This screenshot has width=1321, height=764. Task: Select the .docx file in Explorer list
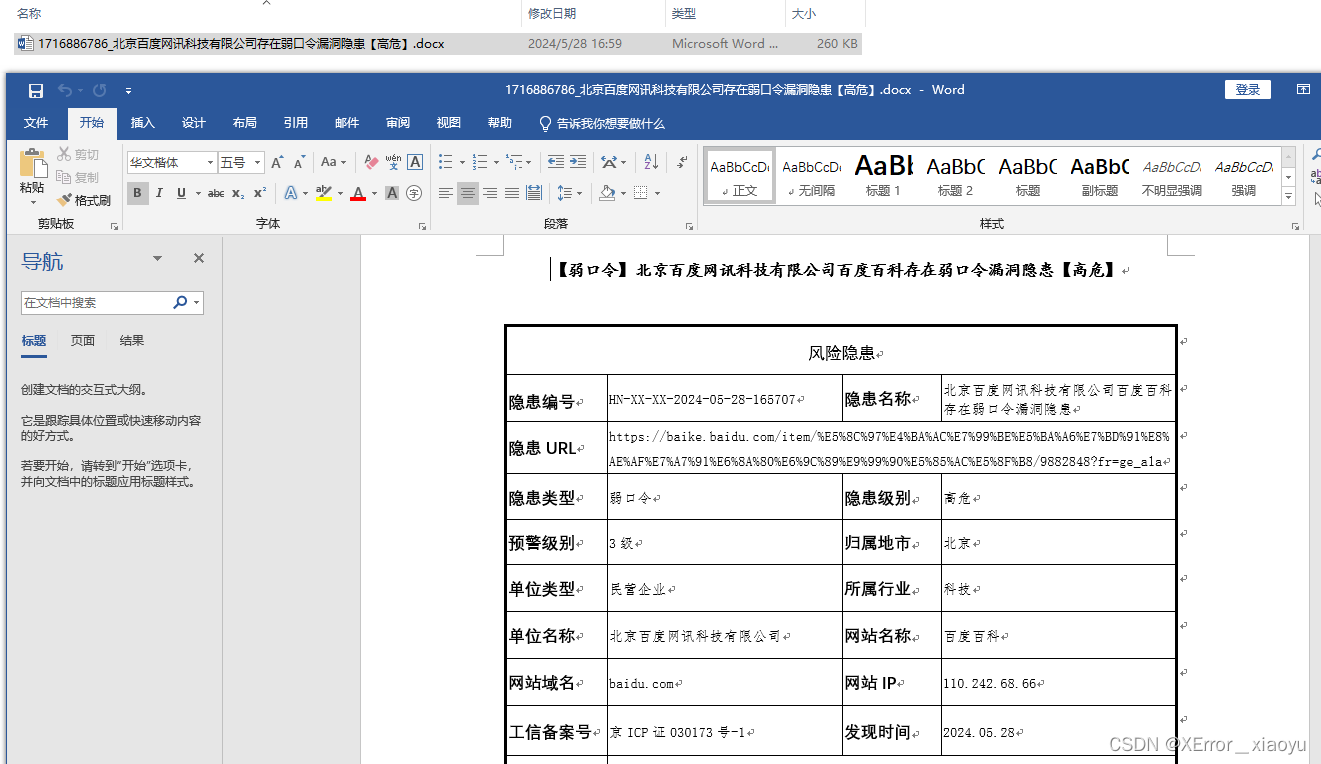click(x=437, y=44)
